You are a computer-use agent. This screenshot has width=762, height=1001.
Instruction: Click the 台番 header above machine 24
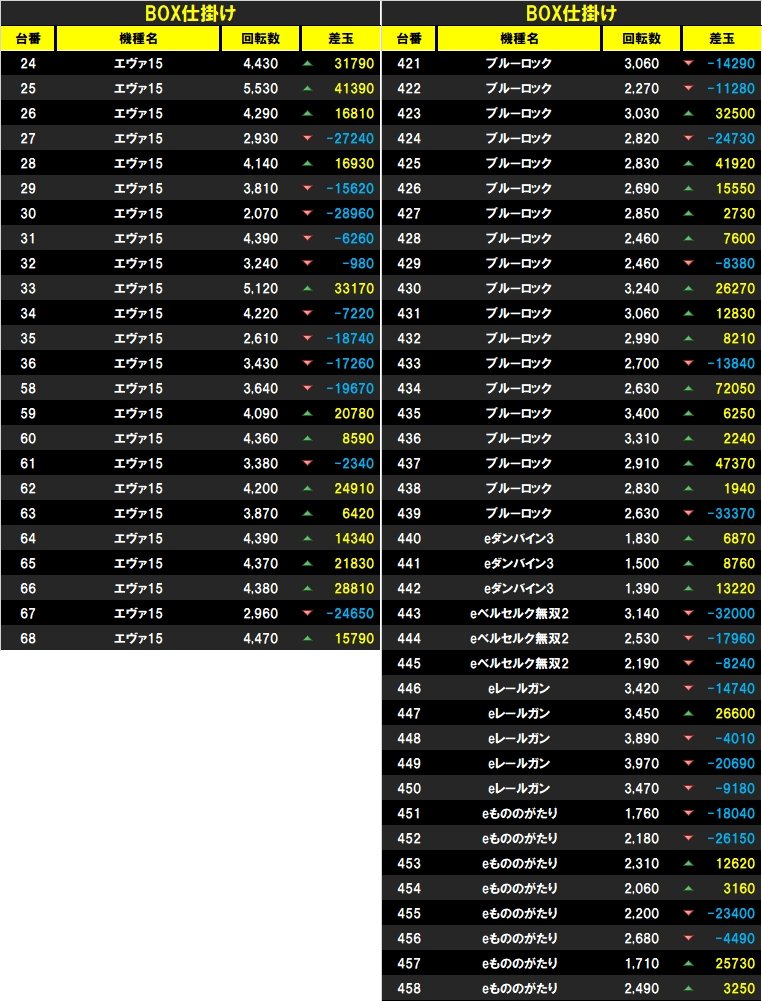point(28,39)
